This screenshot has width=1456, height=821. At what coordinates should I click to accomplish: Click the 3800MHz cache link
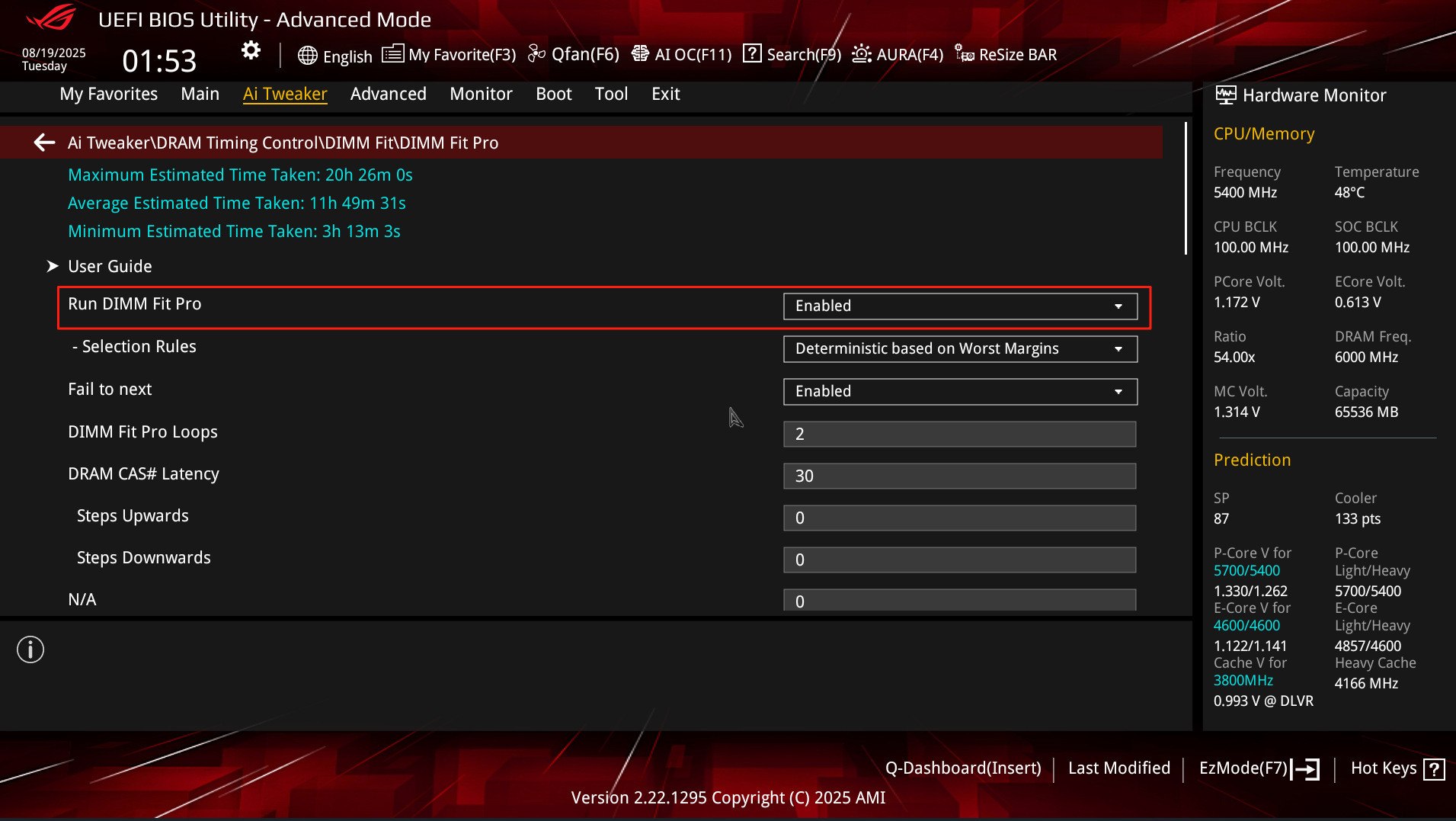click(1243, 680)
